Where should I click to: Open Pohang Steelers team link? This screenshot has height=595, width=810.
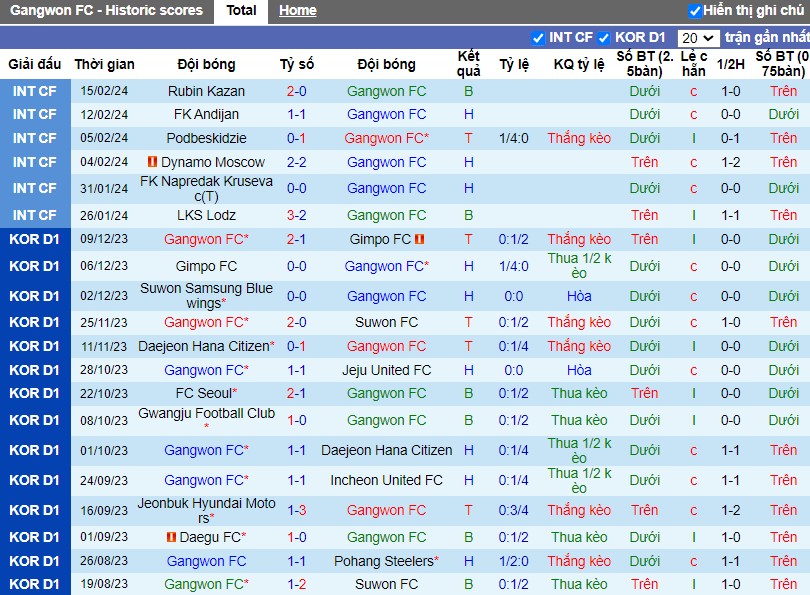coord(386,561)
